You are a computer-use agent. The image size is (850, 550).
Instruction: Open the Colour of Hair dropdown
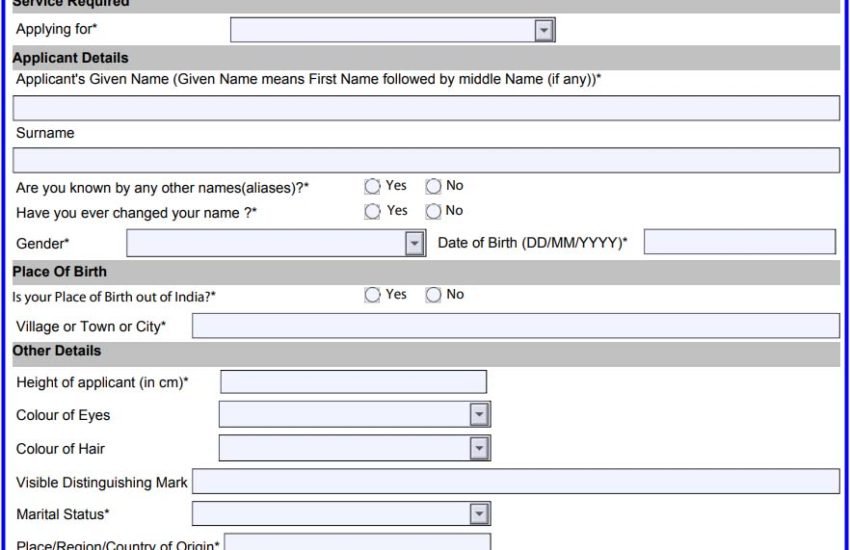coord(354,448)
